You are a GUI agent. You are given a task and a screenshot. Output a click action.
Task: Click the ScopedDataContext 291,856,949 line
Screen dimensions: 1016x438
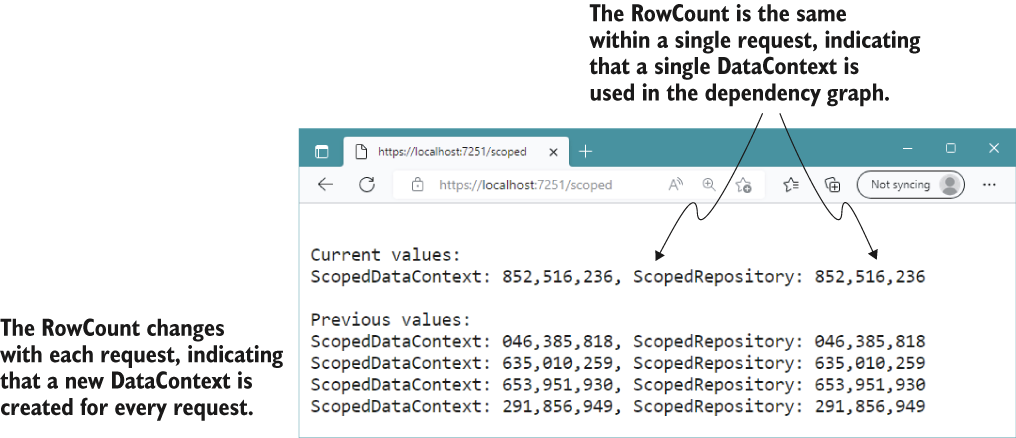(x=618, y=407)
